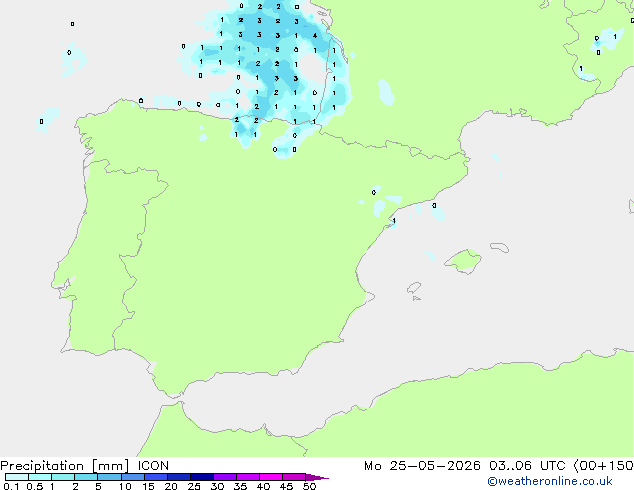This screenshot has width=634, height=490.
Task: Click the legend label "10"
Action: pos(125,486)
